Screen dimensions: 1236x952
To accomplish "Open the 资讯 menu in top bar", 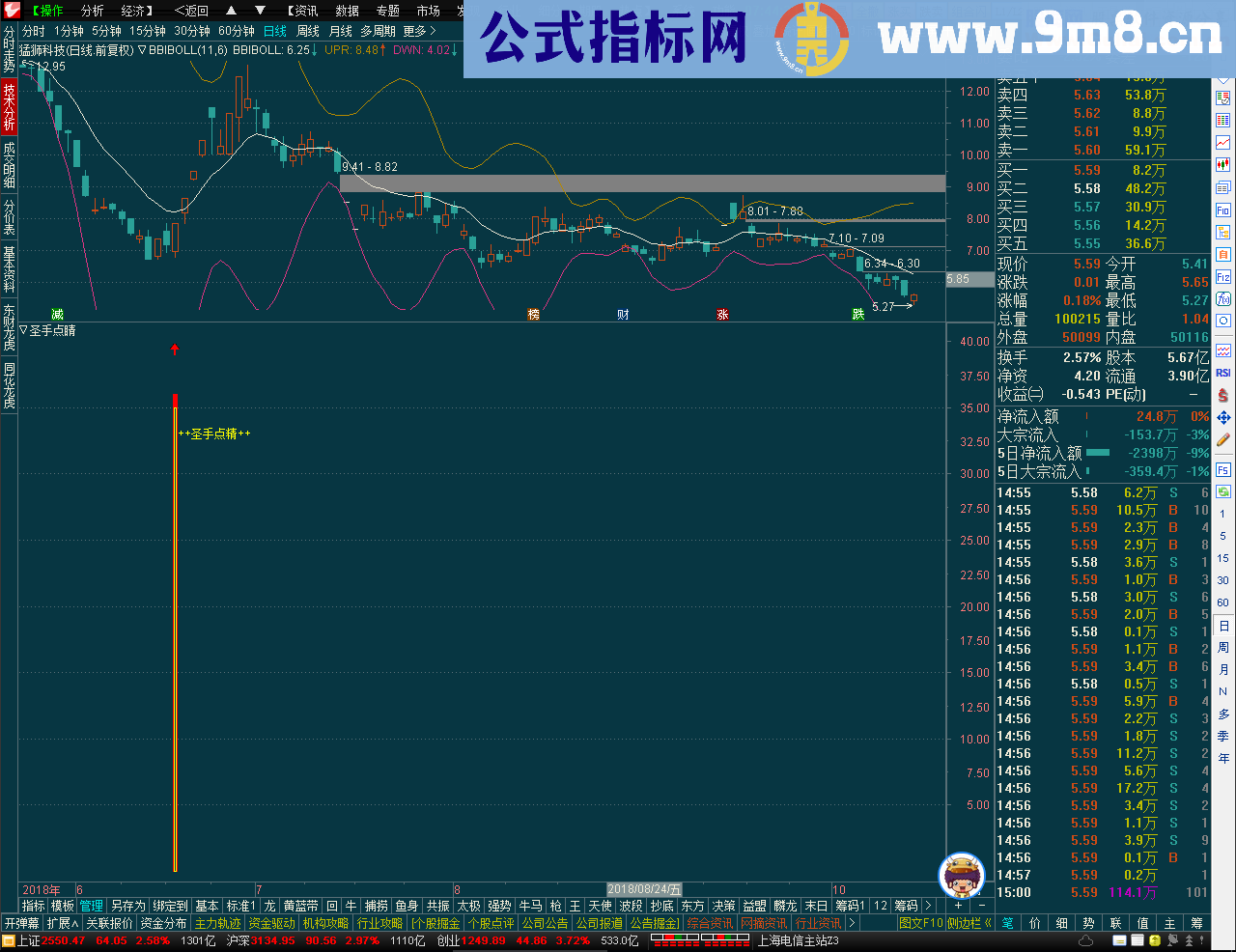I will pyautogui.click(x=302, y=11).
